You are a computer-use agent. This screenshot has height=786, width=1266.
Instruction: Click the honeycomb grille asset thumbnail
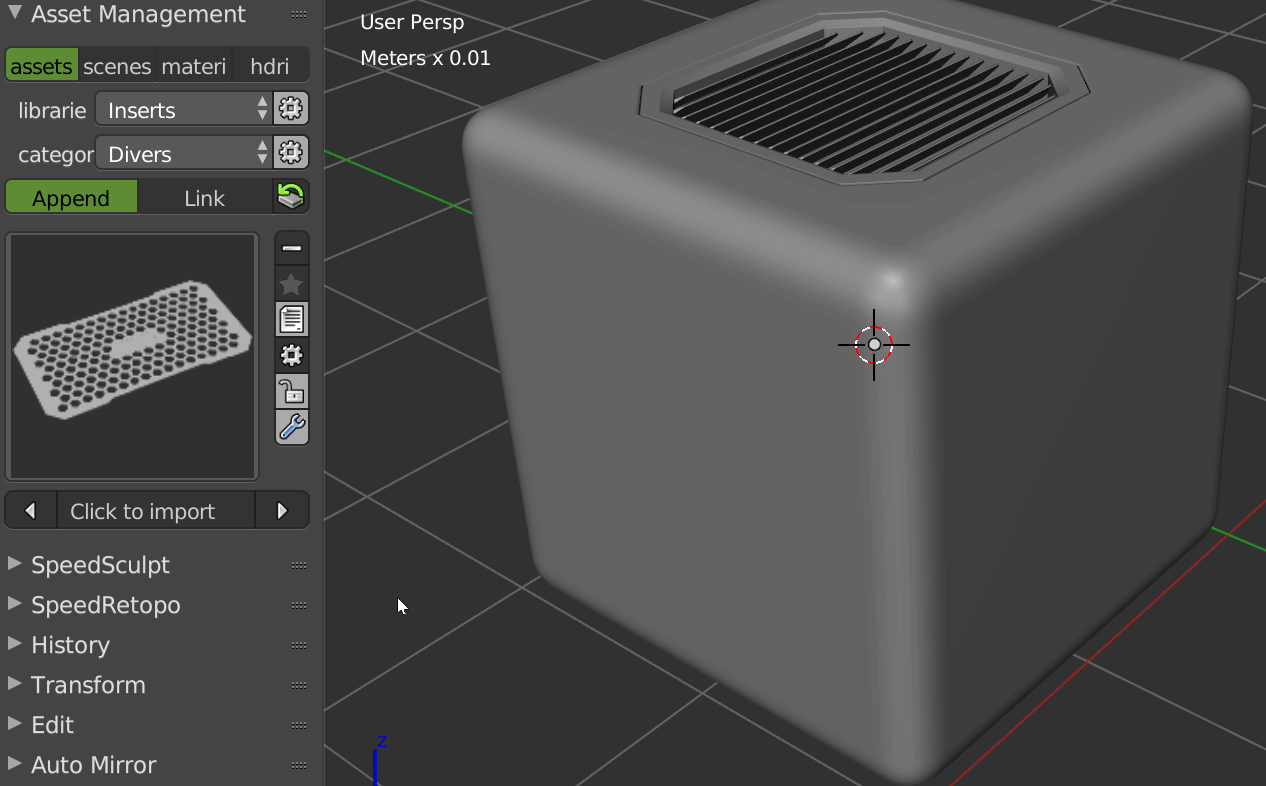coord(132,356)
